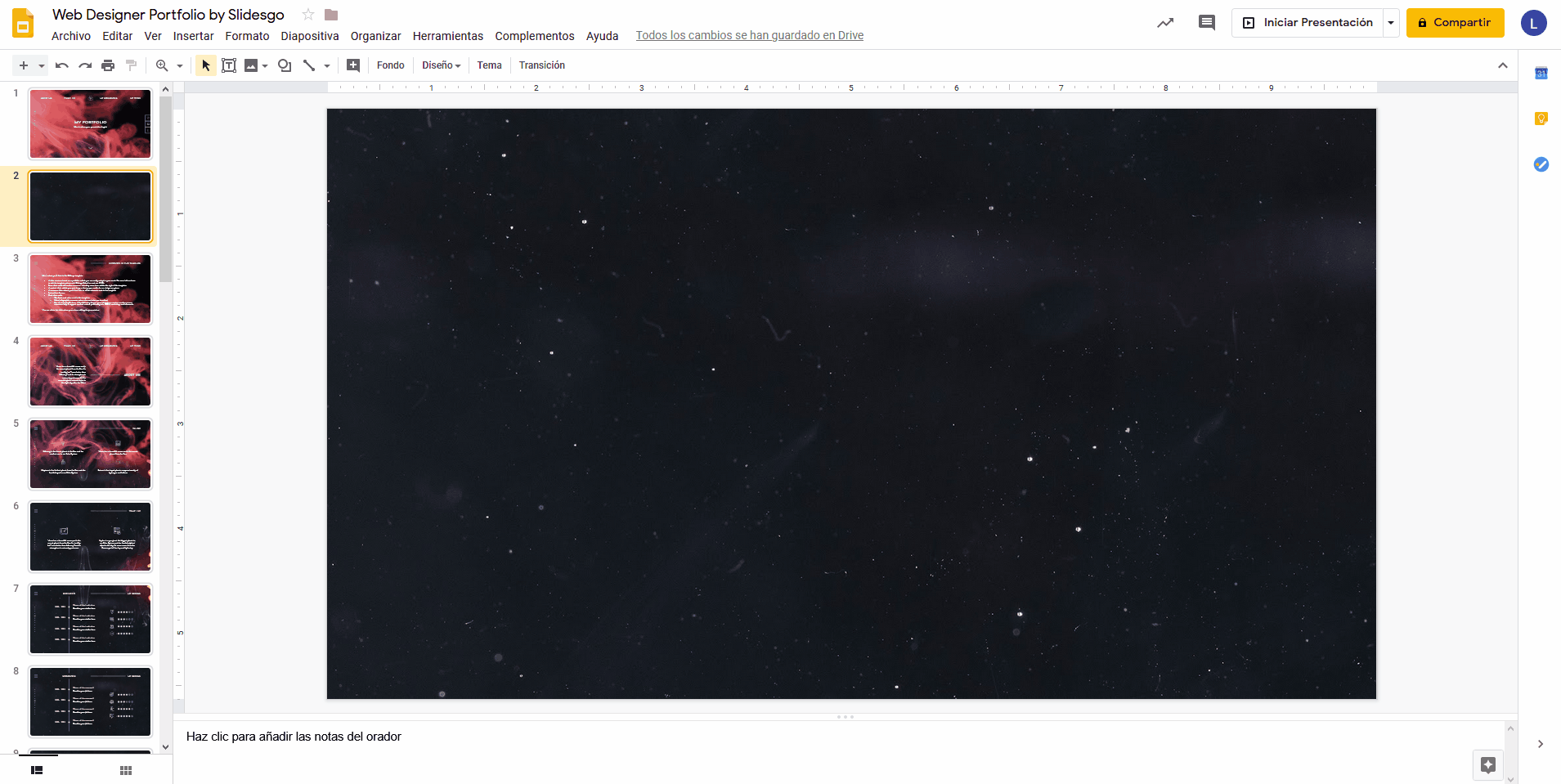The height and width of the screenshot is (784, 1561).
Task: Open the Google Keep side panel
Action: click(1541, 119)
